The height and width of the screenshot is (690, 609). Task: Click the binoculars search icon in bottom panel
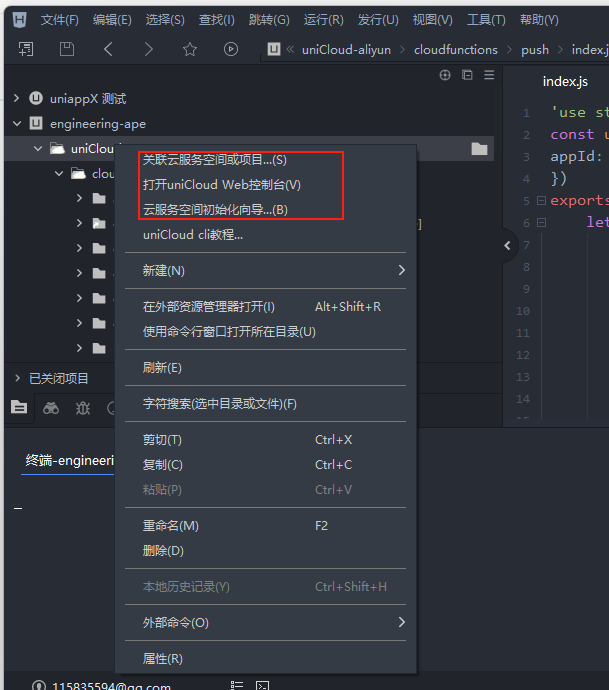click(51, 408)
